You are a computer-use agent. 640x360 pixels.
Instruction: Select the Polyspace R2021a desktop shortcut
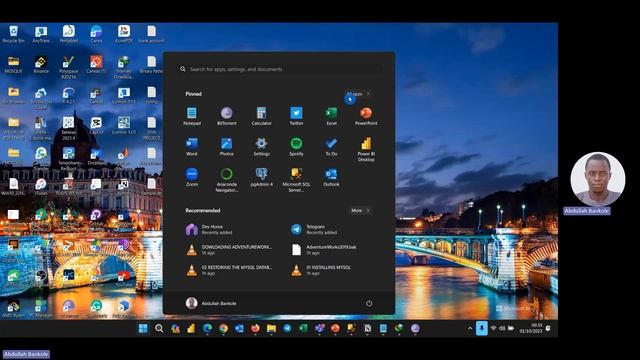pos(69,67)
